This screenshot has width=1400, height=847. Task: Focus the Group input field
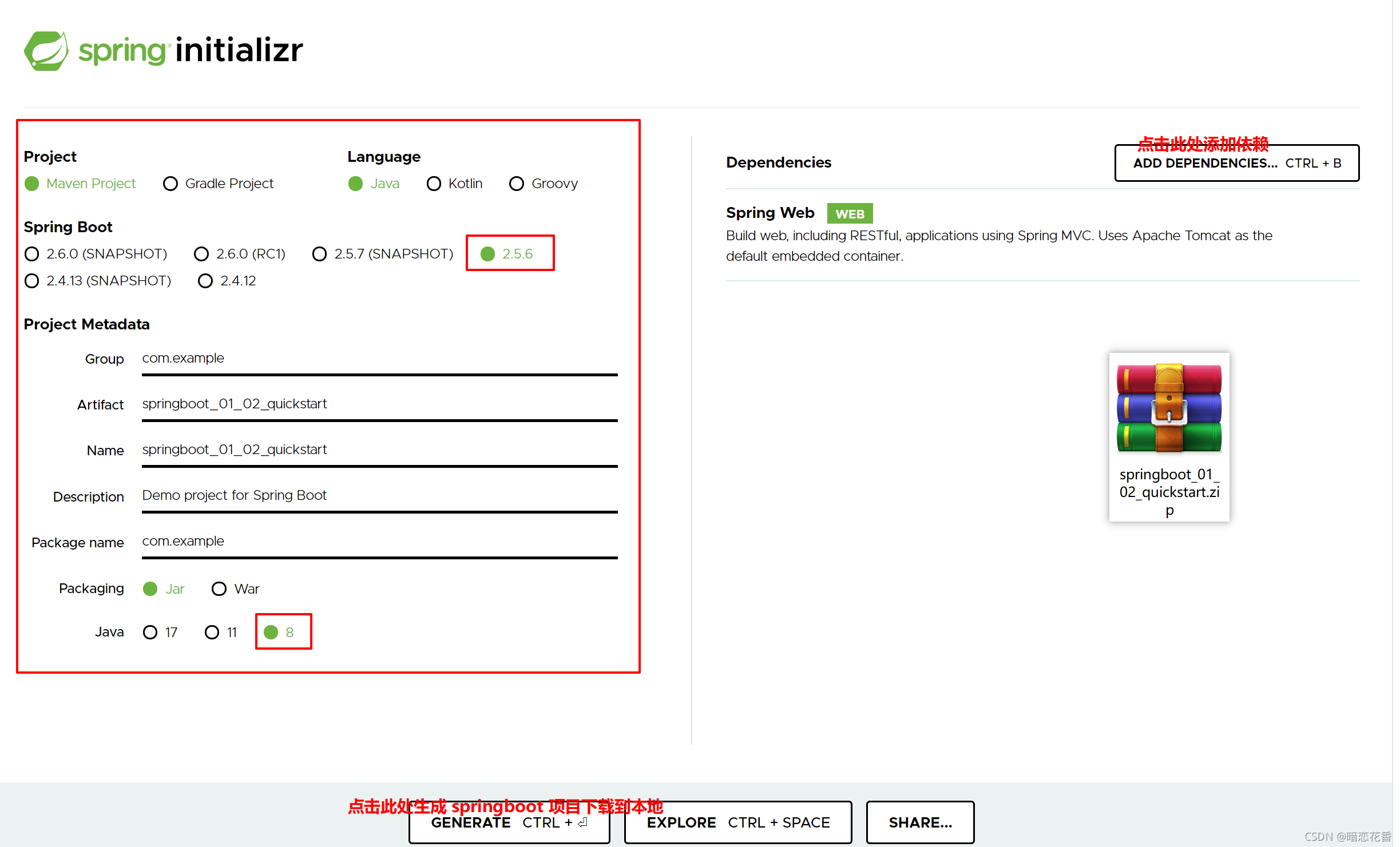(379, 359)
